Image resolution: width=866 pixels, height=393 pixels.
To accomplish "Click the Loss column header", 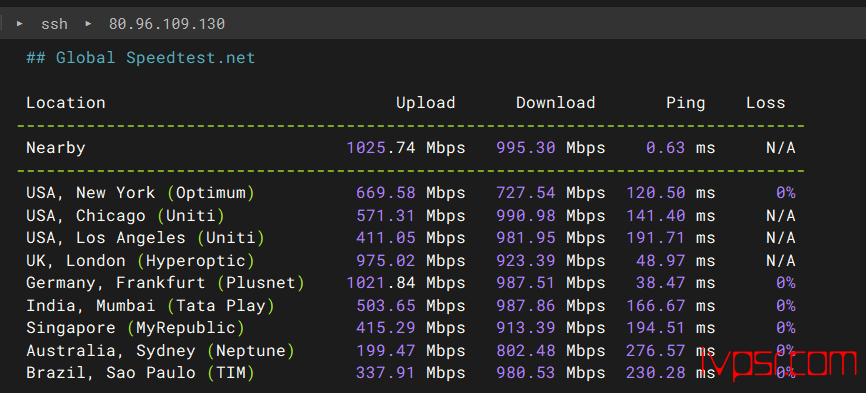I will tap(765, 103).
